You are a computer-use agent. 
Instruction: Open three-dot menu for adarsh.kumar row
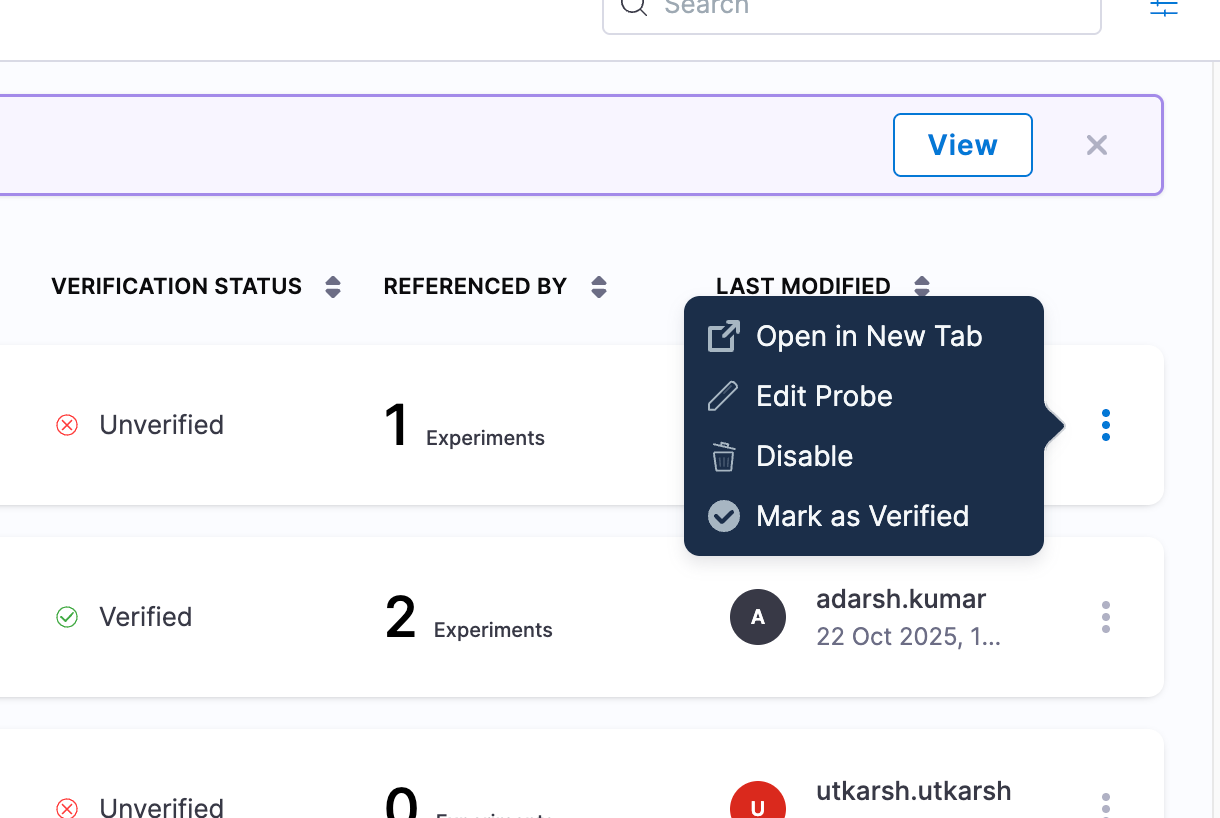(1105, 617)
